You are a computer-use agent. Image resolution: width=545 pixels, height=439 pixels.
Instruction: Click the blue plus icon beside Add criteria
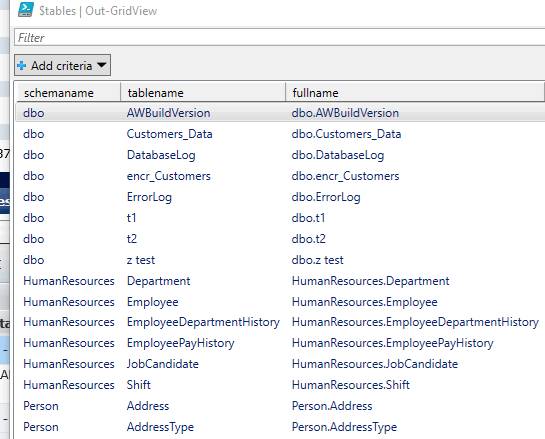pos(22,65)
